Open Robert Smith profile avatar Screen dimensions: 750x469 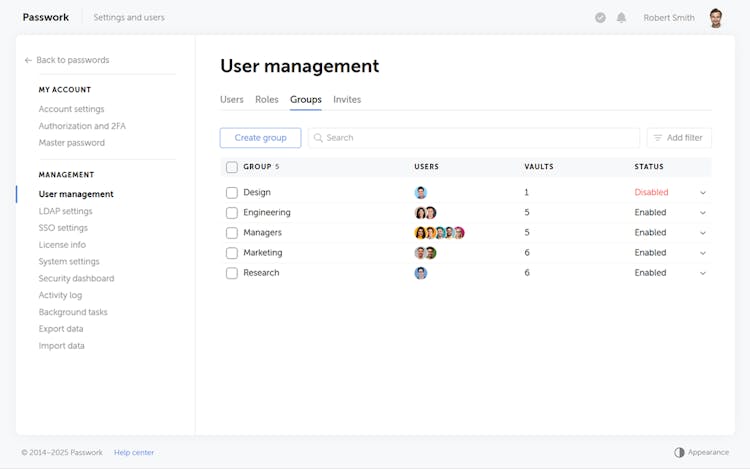(715, 18)
